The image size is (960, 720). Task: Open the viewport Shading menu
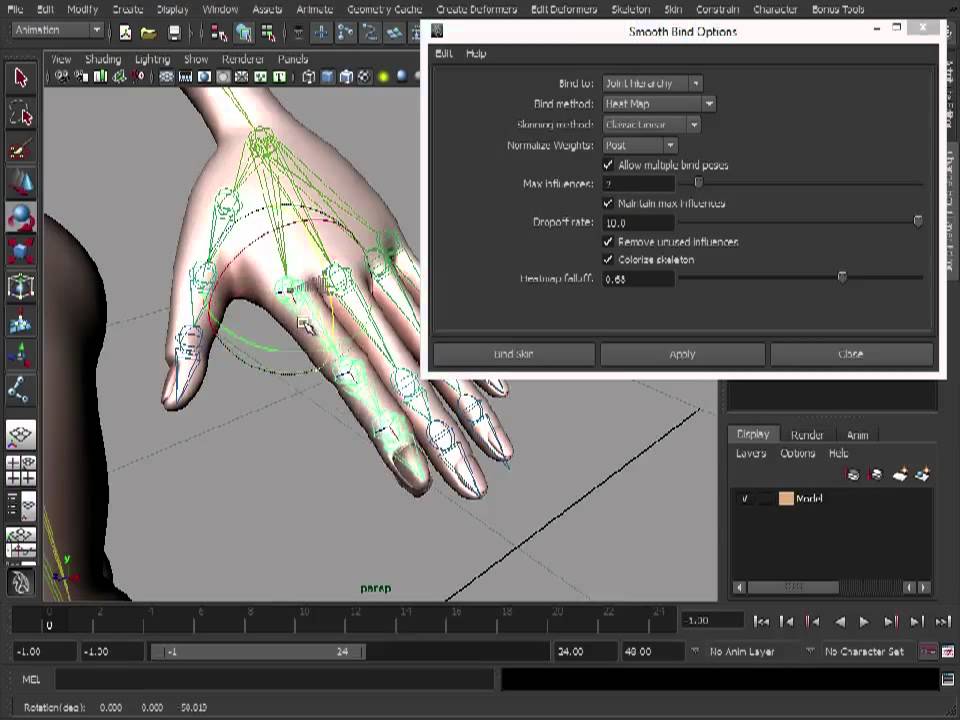[x=103, y=59]
